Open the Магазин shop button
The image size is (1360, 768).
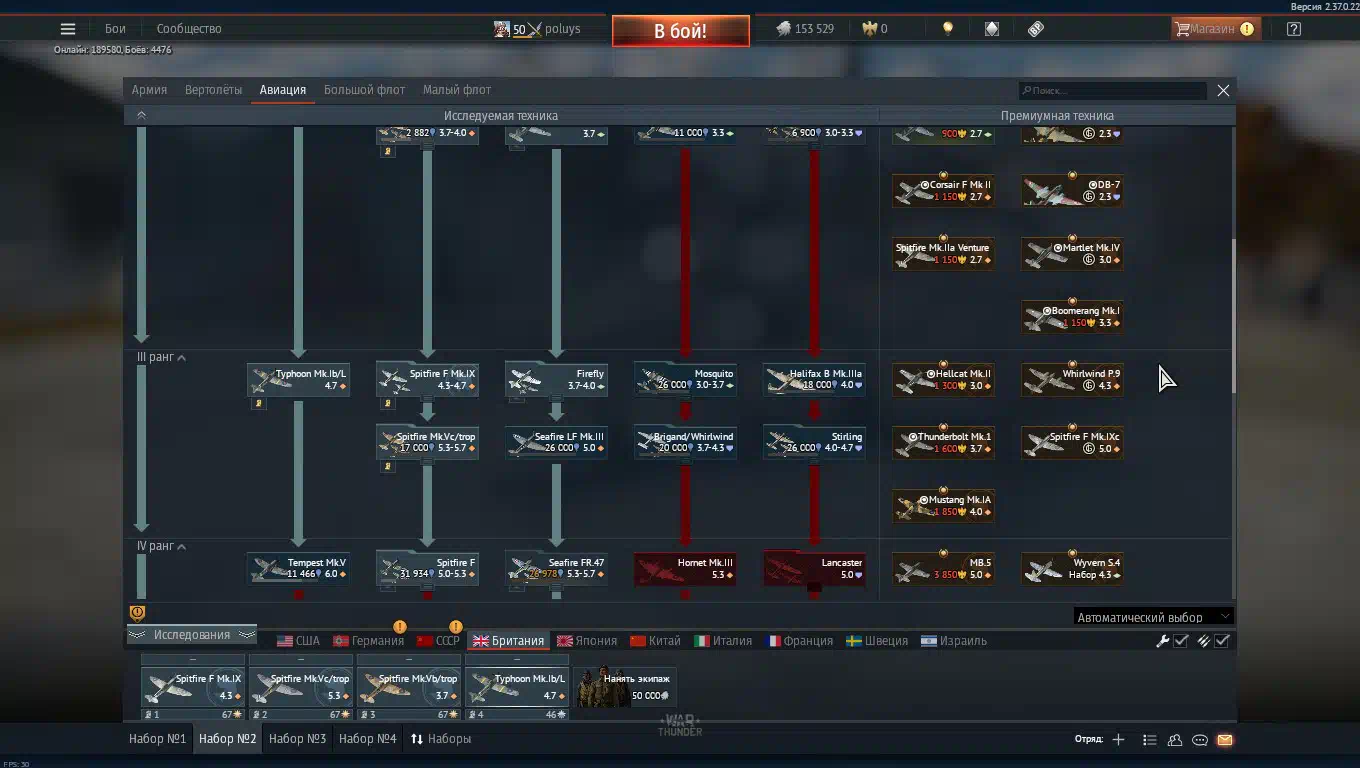[x=1214, y=29]
